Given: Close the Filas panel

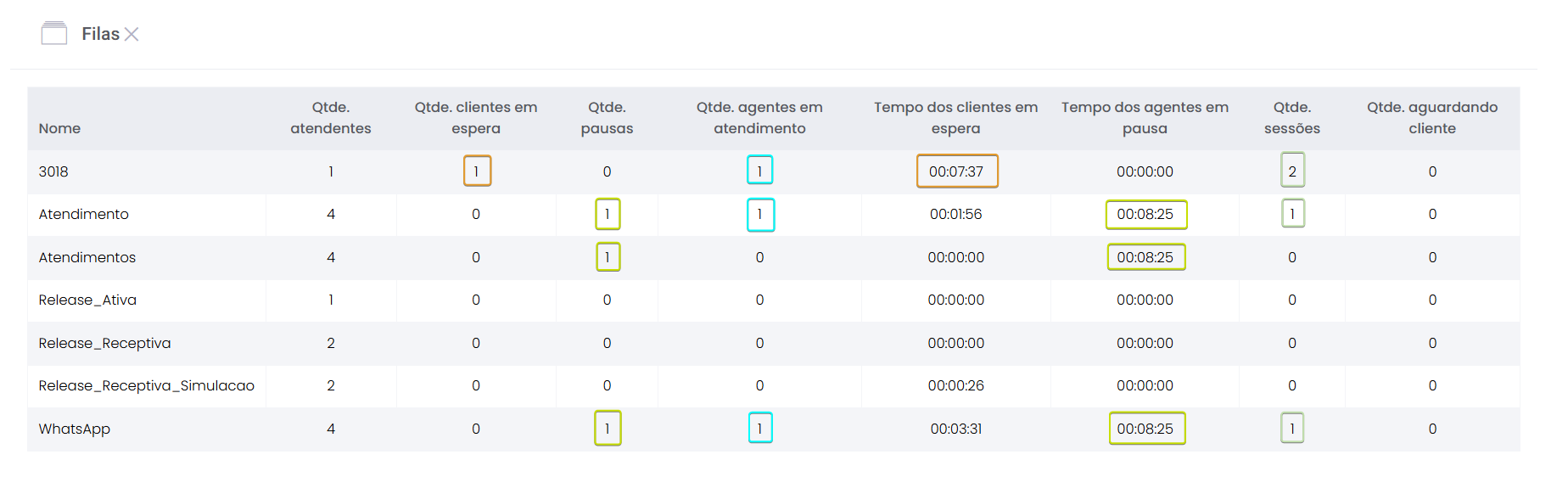Looking at the screenshot, I should (x=132, y=34).
